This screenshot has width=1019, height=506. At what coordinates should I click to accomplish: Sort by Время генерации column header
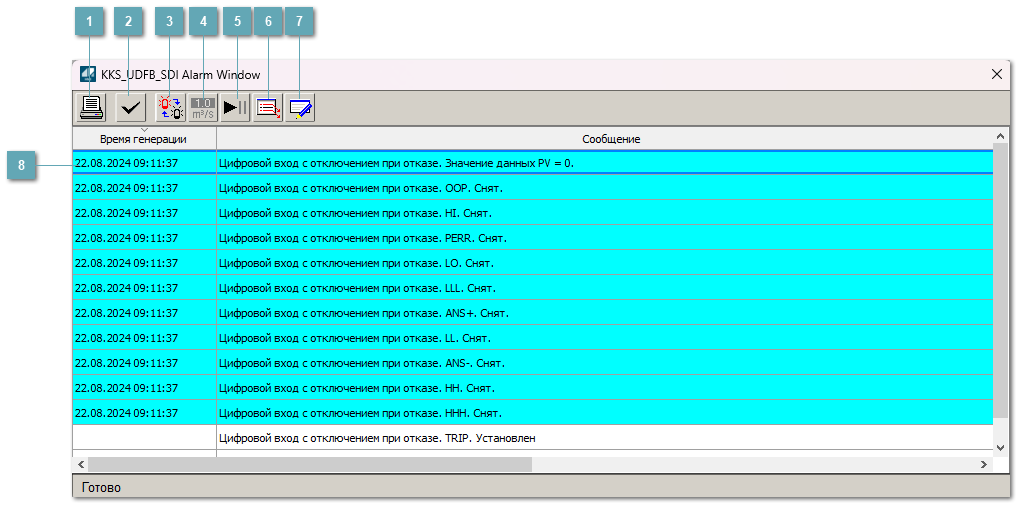[x=144, y=139]
